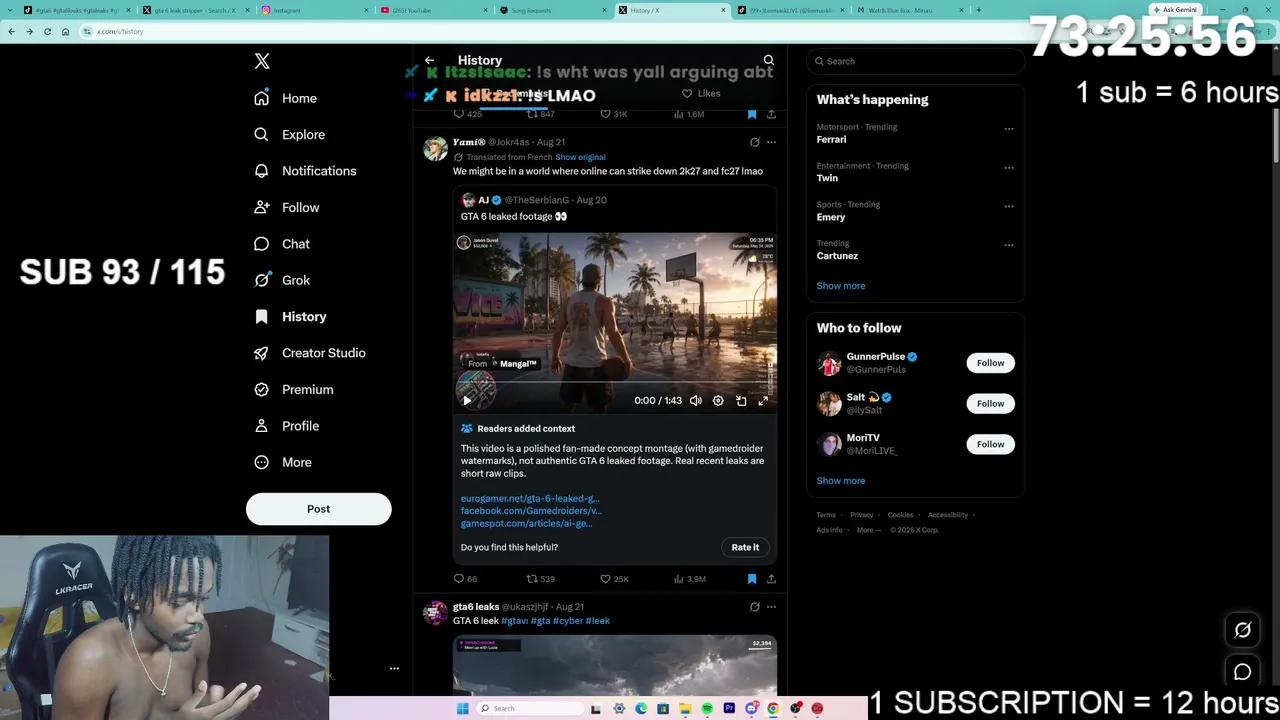The height and width of the screenshot is (720, 1280).
Task: Switch to the Song Requests browser tab
Action: coord(552,10)
